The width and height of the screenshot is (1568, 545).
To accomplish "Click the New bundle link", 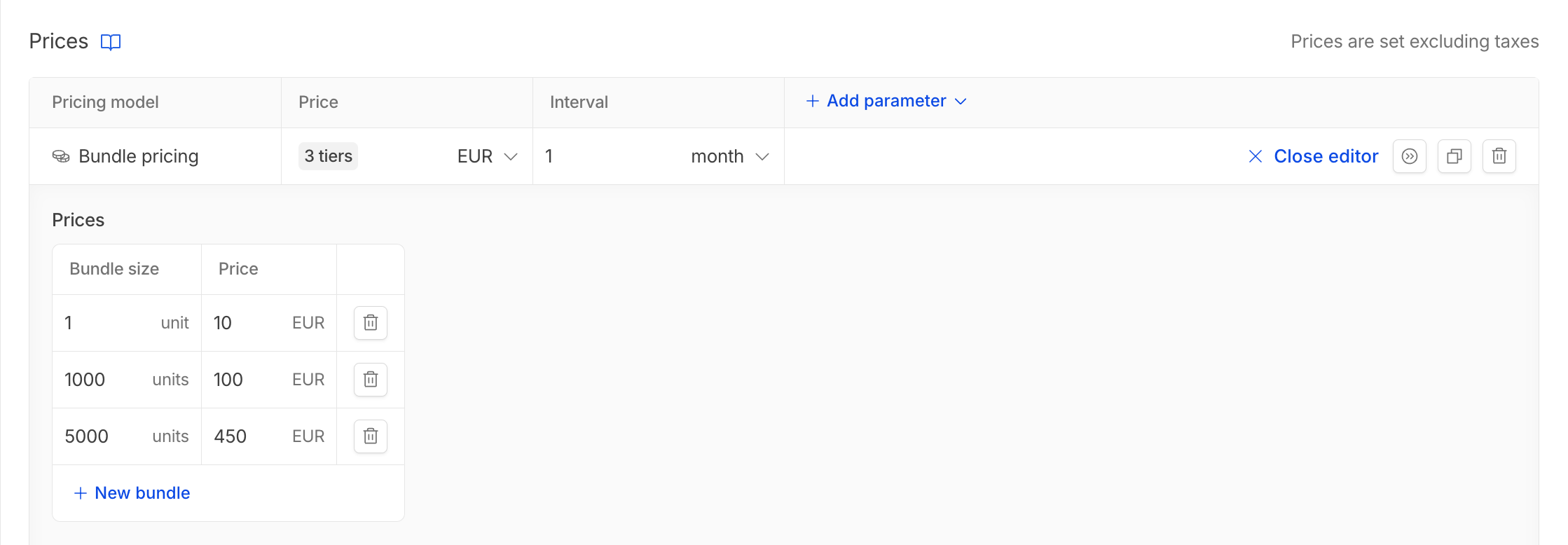I will [132, 493].
